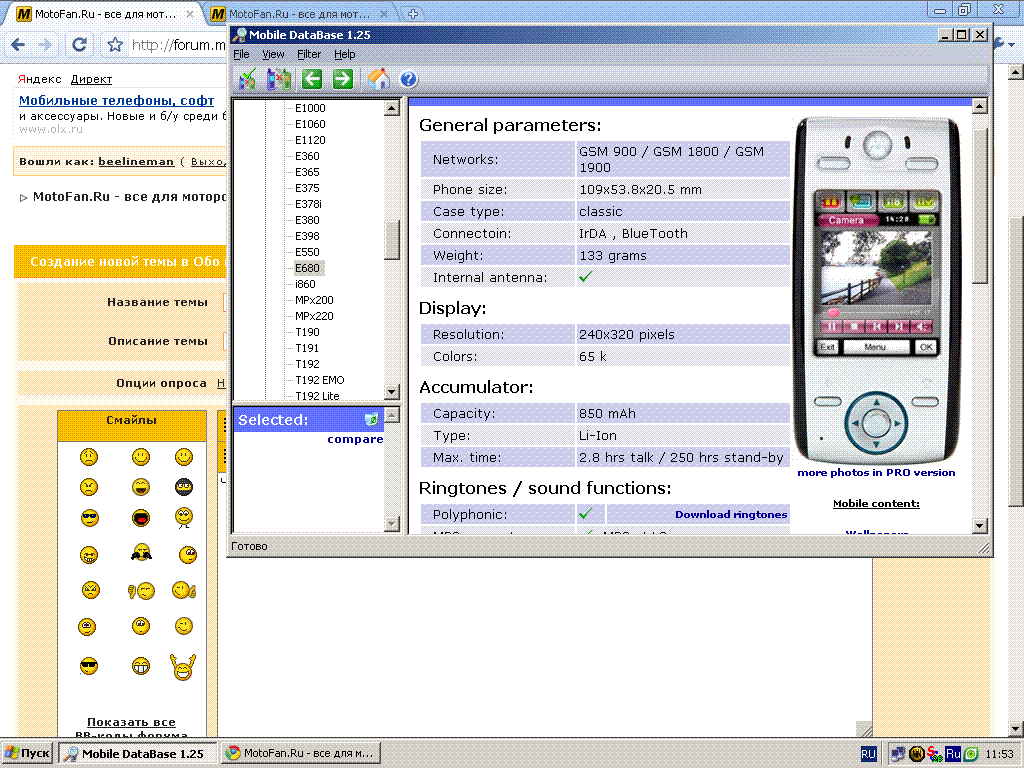Viewport: 1024px width, 768px height.
Task: Select E398 in the phone model tree
Action: 307,236
